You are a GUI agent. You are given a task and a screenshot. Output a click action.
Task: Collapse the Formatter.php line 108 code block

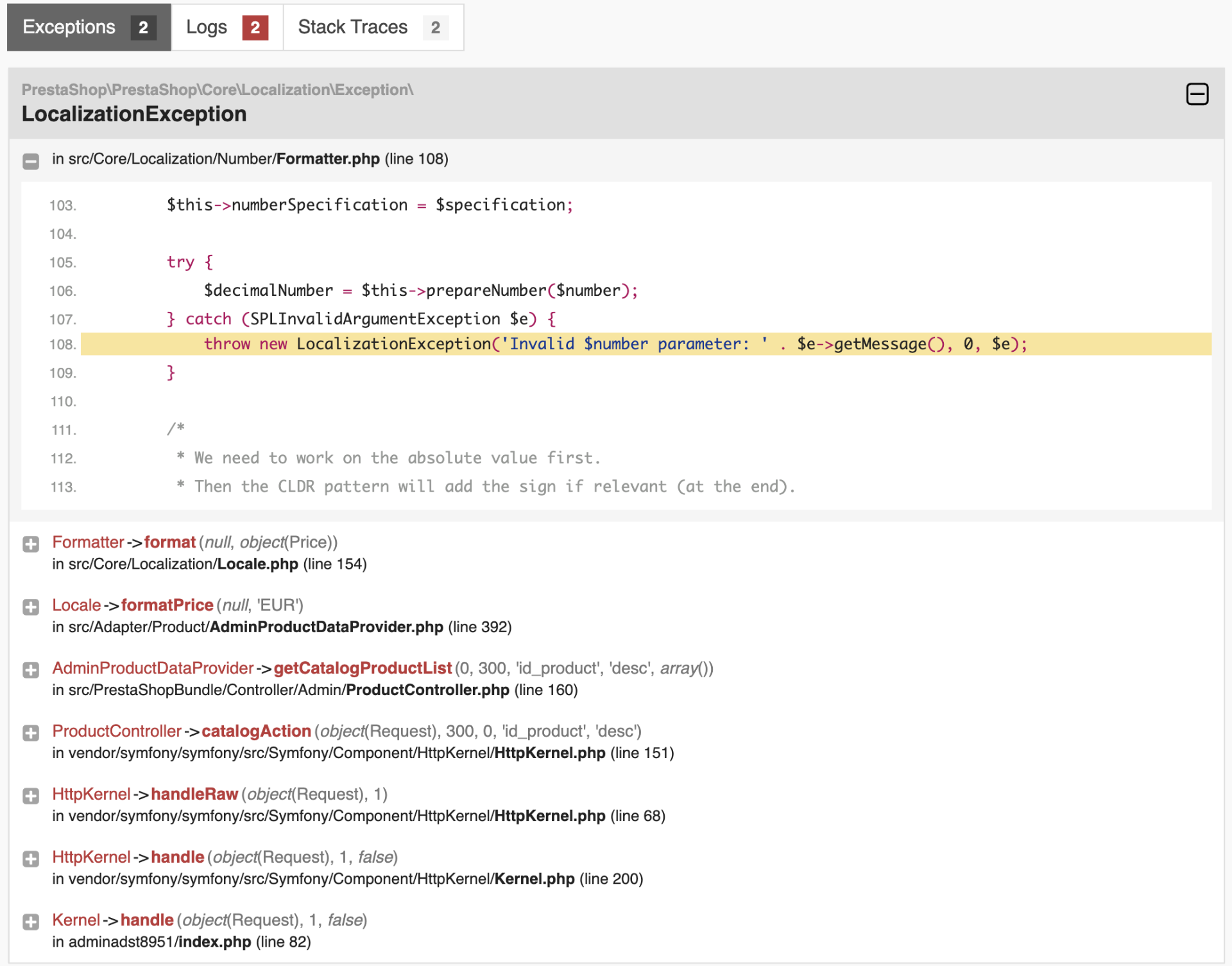[31, 160]
